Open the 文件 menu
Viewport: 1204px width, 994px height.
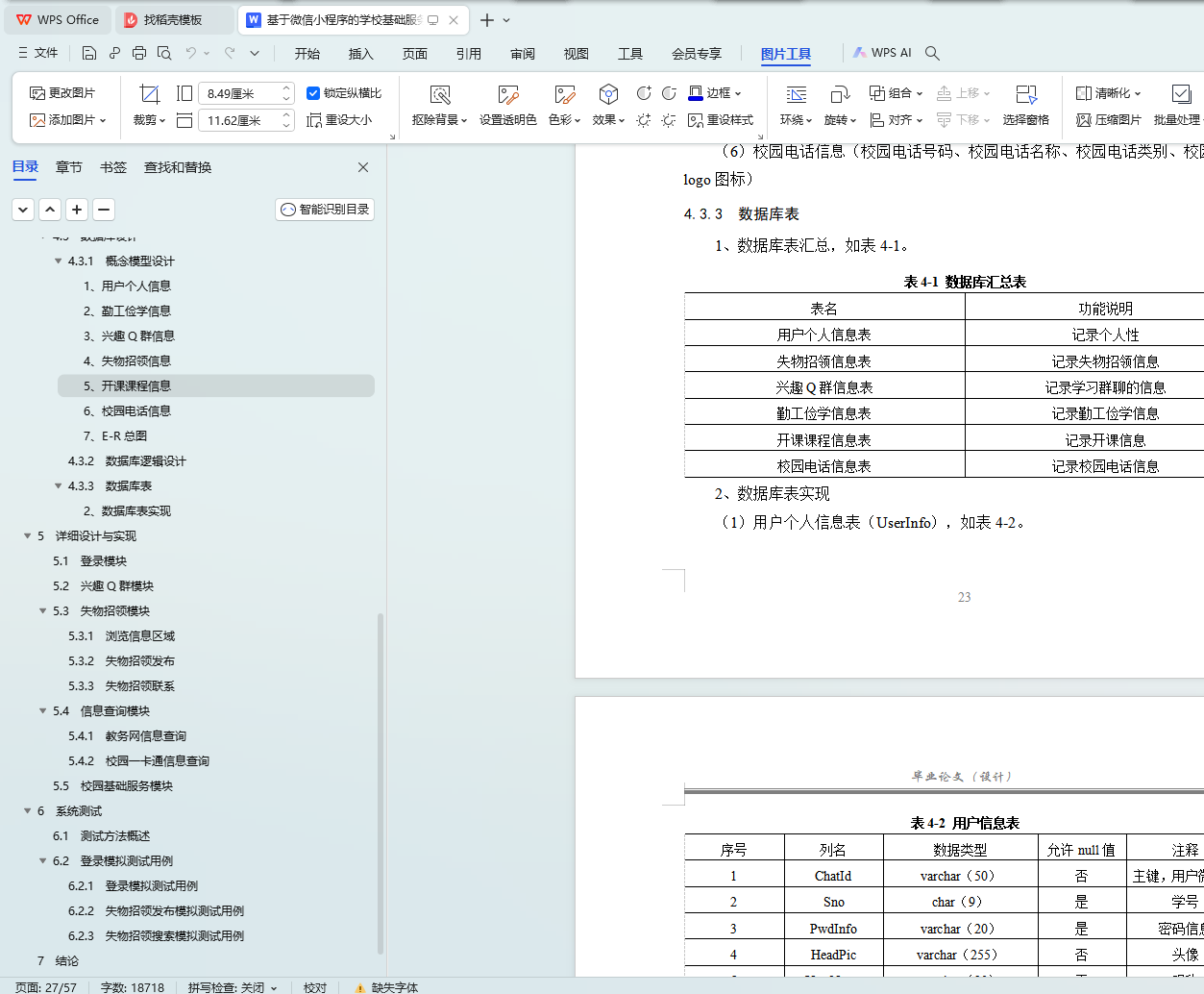(x=38, y=53)
